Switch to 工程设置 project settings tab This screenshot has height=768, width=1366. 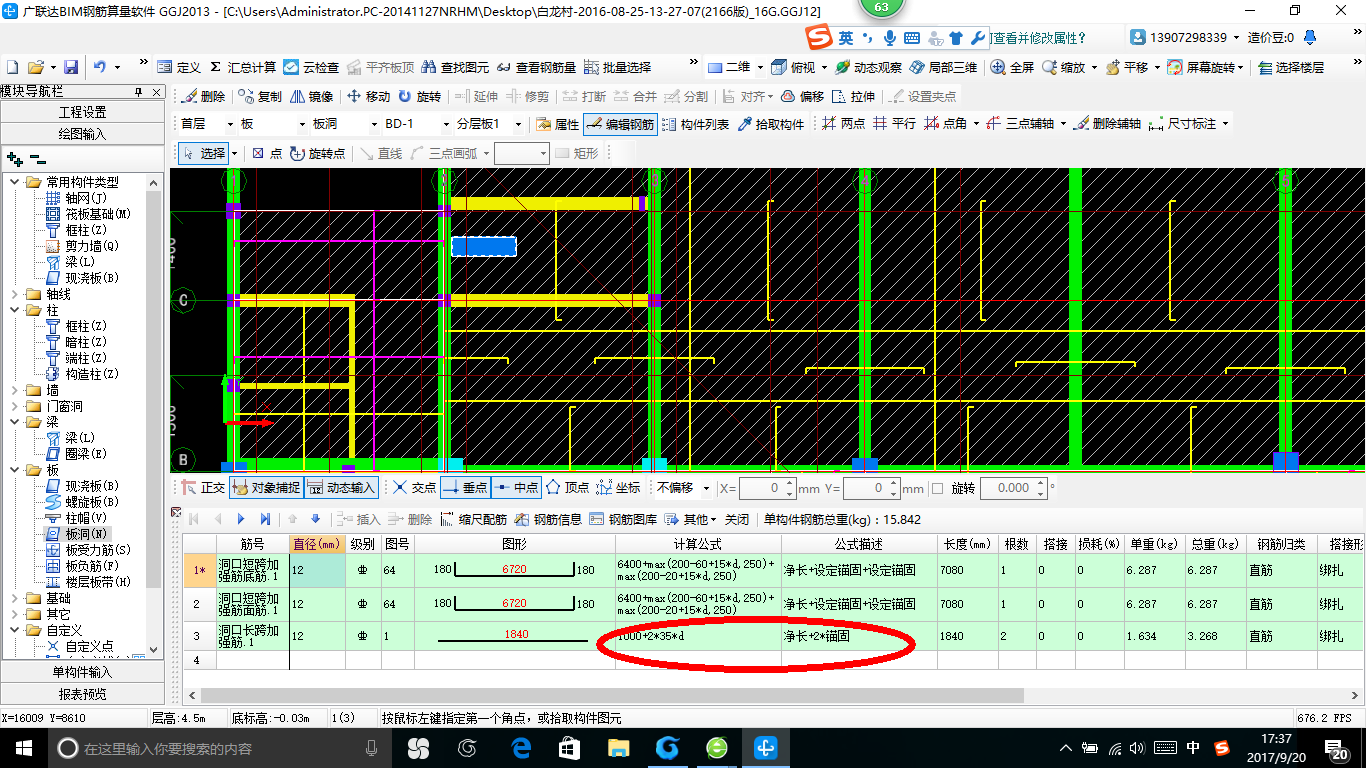tap(82, 112)
